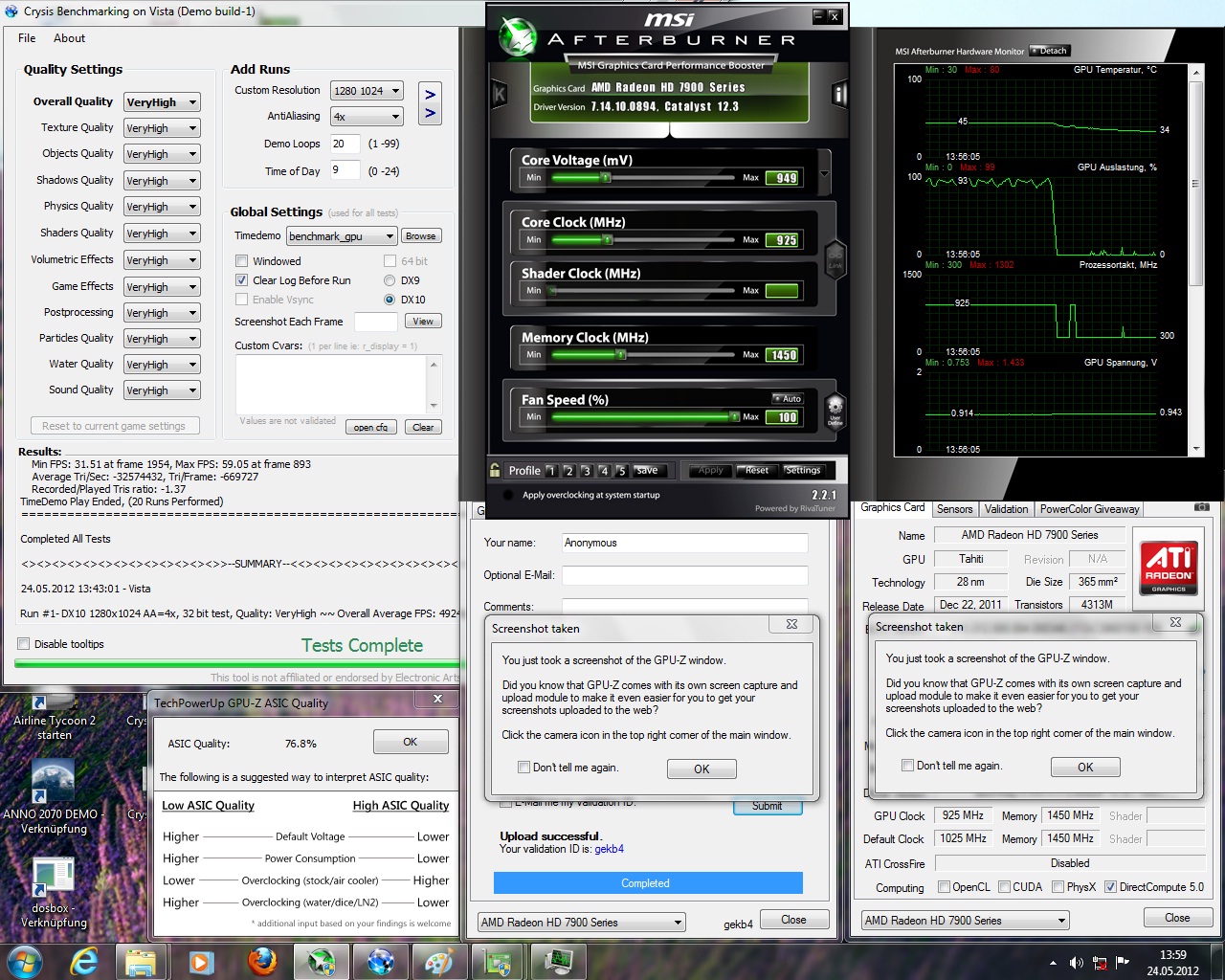Check Don't tell me again in left dialog
Image resolution: width=1225 pixels, height=980 pixels.
523,767
